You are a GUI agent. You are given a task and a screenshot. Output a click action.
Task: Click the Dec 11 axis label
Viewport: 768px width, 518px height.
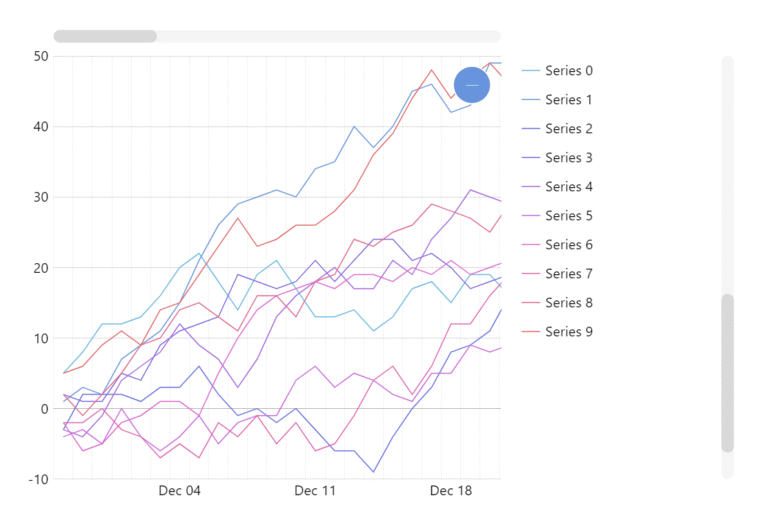coord(315,491)
